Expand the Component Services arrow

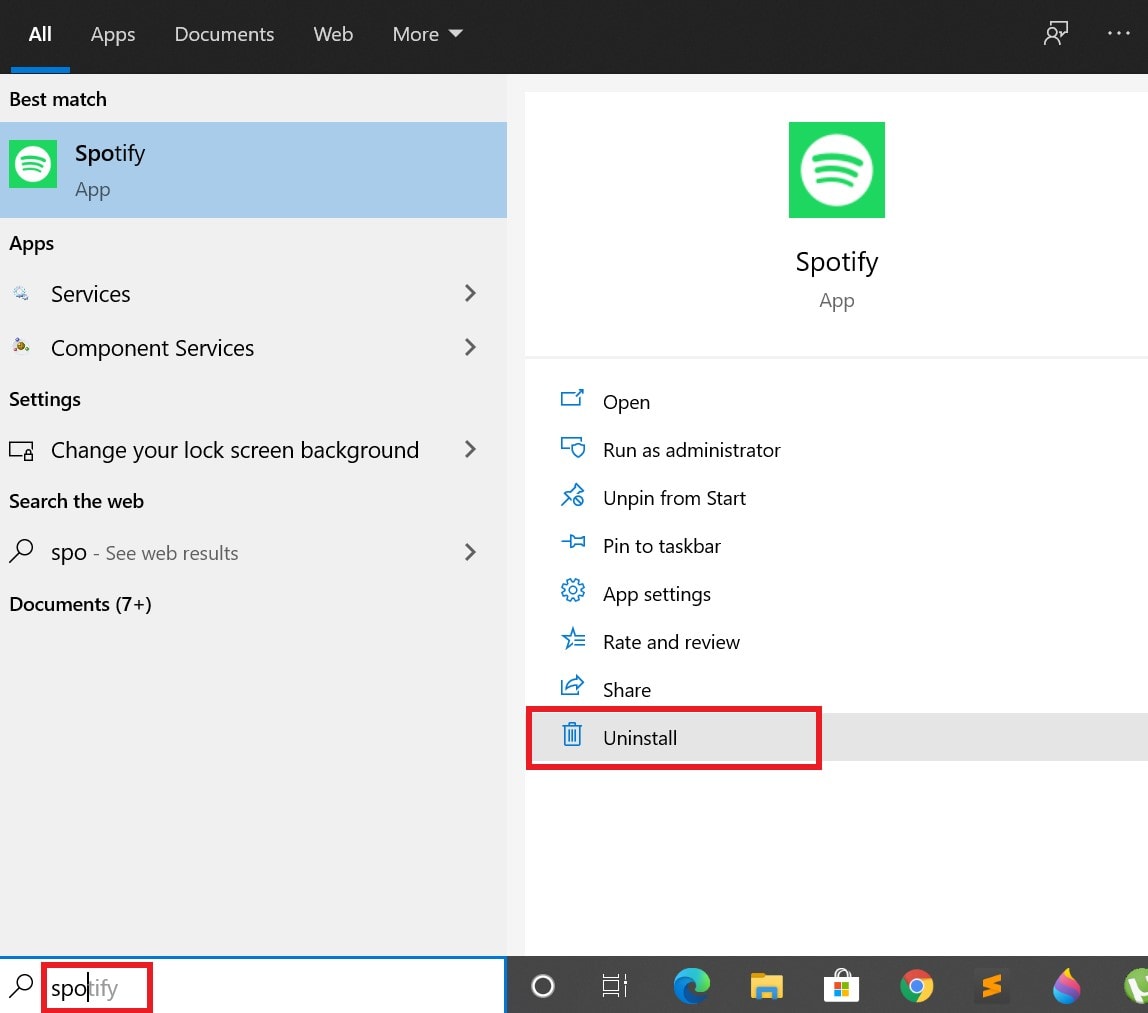click(x=470, y=347)
